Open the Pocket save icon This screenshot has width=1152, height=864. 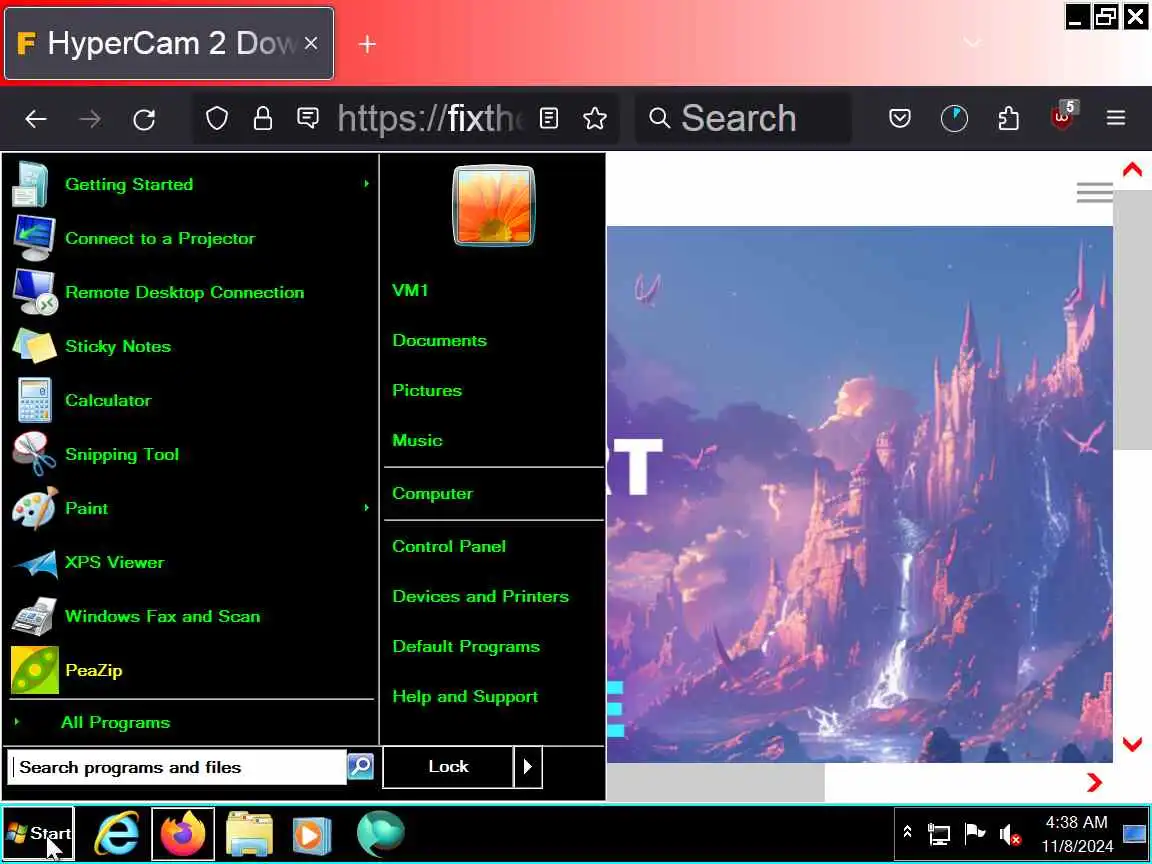click(x=900, y=118)
